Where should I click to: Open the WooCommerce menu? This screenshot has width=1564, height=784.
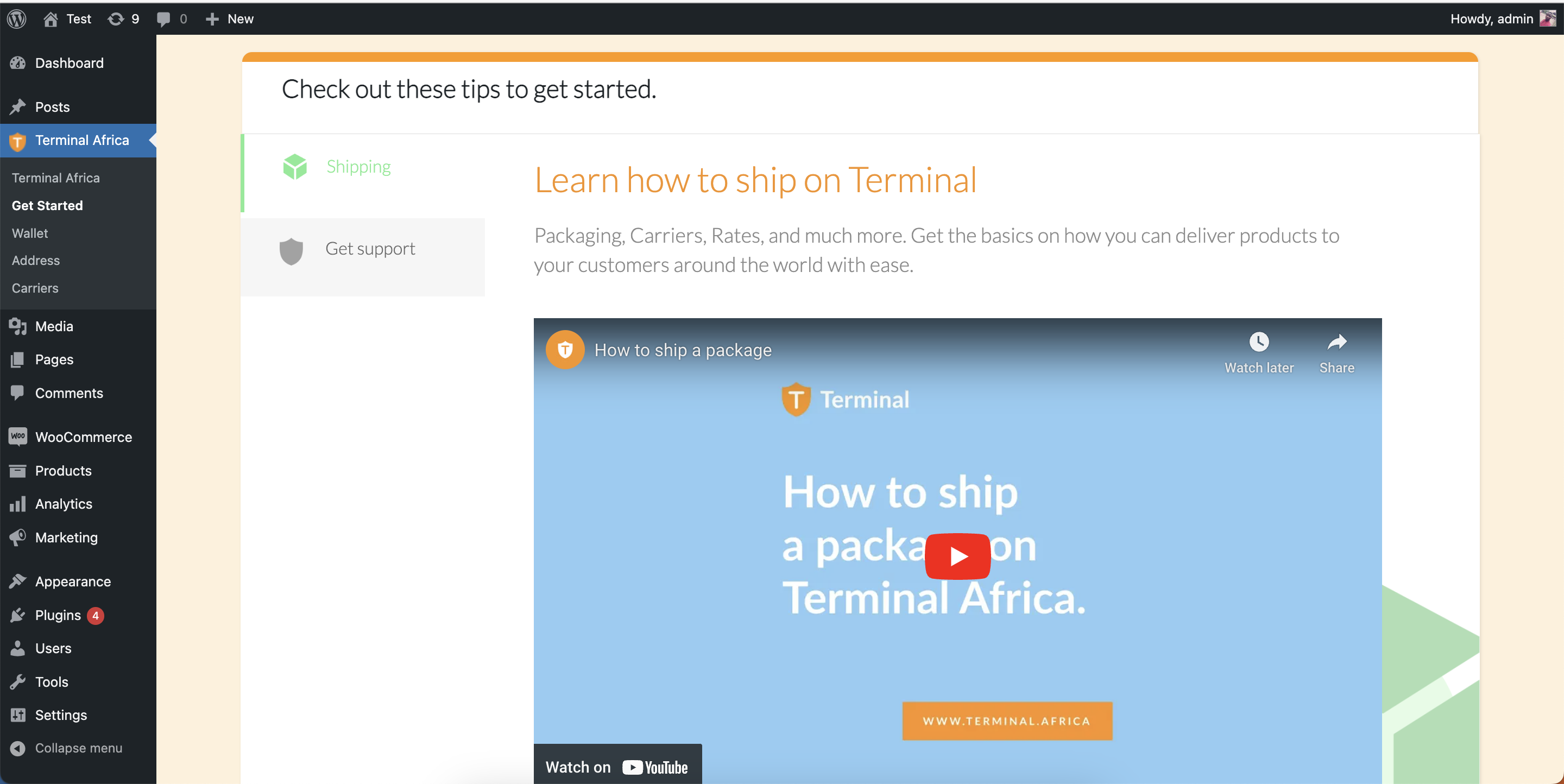coord(83,437)
